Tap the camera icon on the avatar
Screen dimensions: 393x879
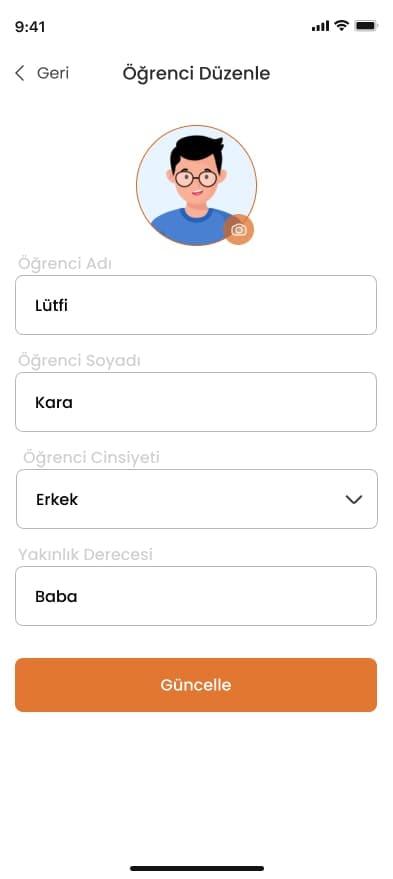click(239, 230)
